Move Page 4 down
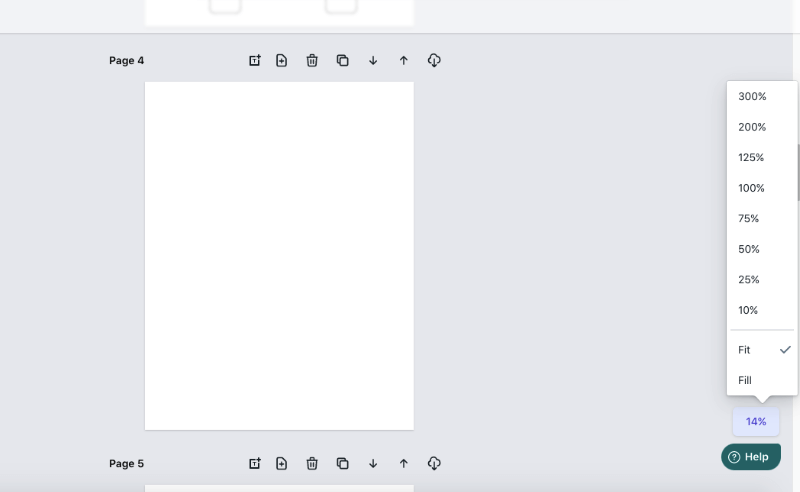The width and height of the screenshot is (800, 492). (373, 60)
